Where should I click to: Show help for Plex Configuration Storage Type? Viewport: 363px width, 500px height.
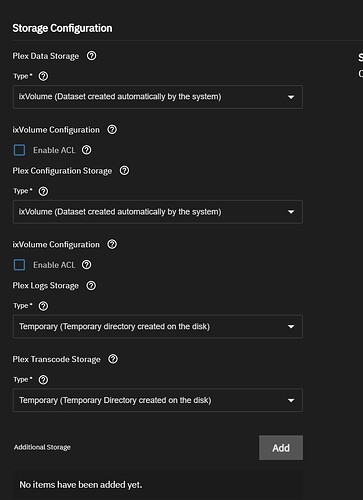[x=43, y=191]
